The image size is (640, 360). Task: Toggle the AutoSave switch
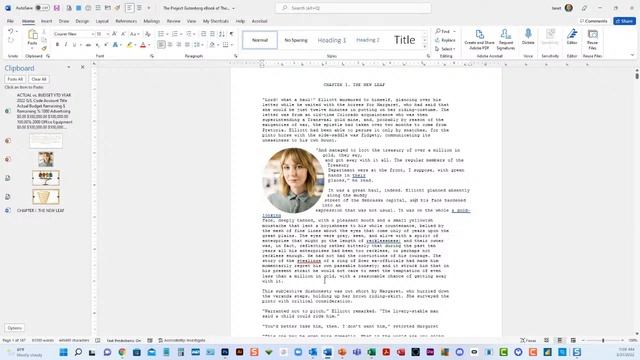pos(42,8)
